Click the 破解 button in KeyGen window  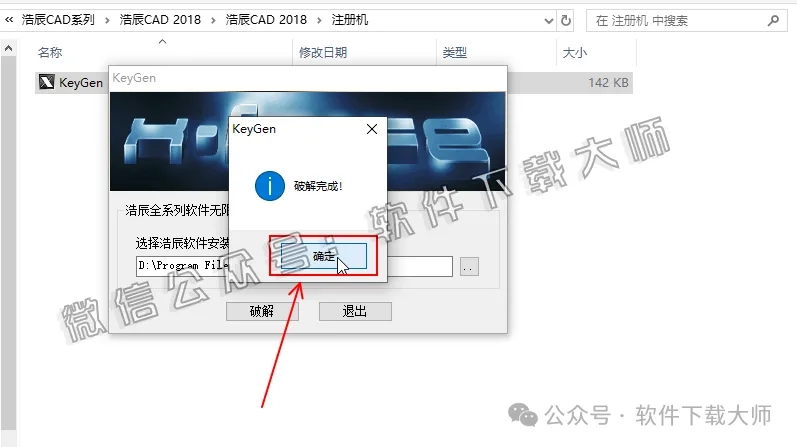262,311
